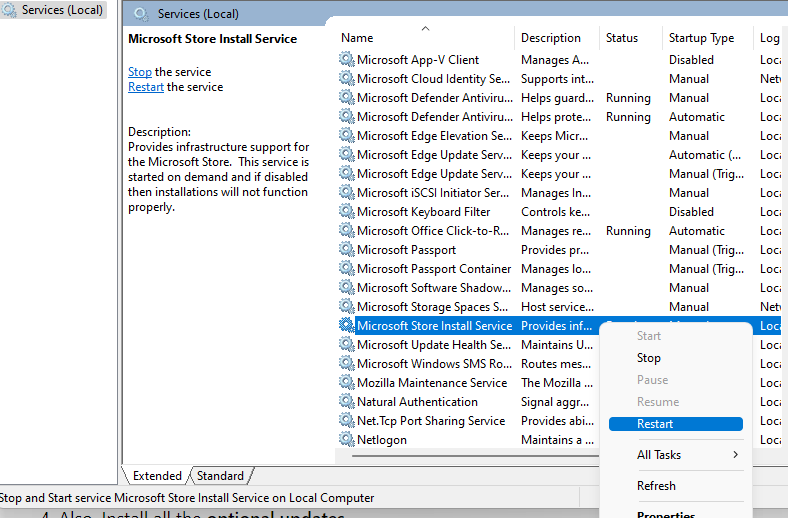Select the Netlogon service row
This screenshot has height=518, width=788.
pos(467,439)
